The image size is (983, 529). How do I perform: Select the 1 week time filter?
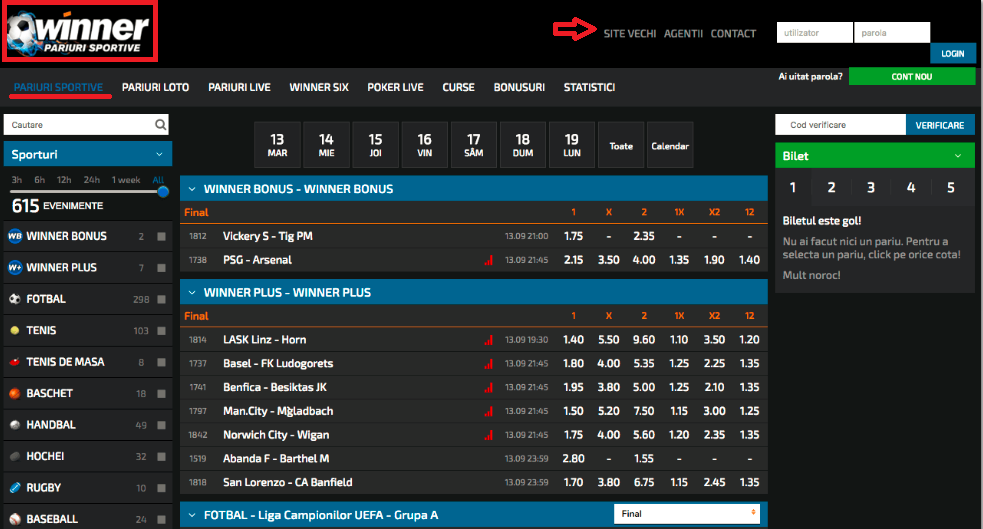tap(125, 180)
